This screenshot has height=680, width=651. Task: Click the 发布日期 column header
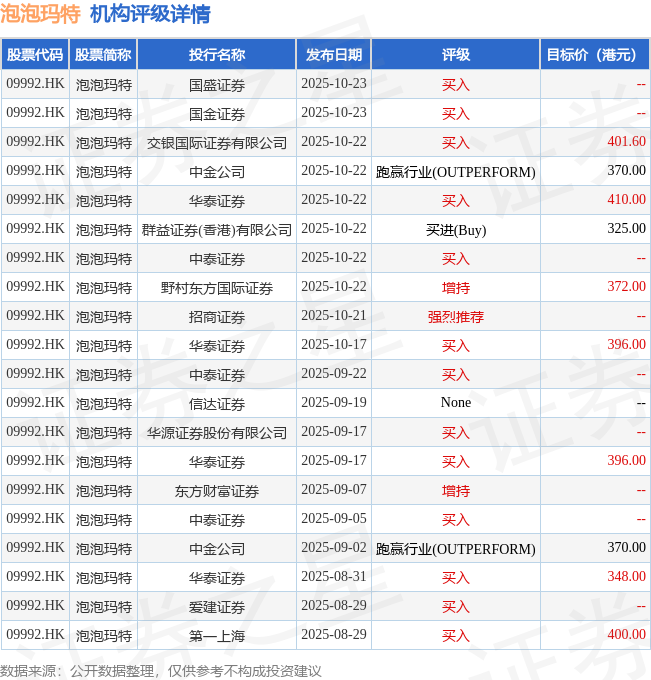click(334, 55)
